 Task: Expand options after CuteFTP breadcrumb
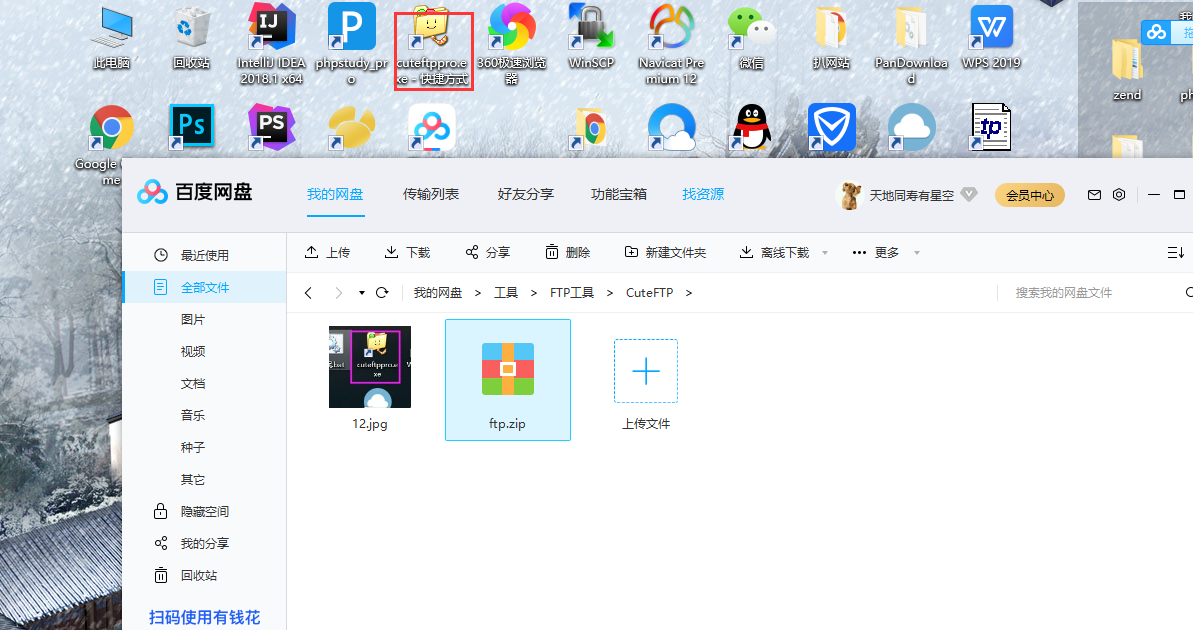coord(689,293)
